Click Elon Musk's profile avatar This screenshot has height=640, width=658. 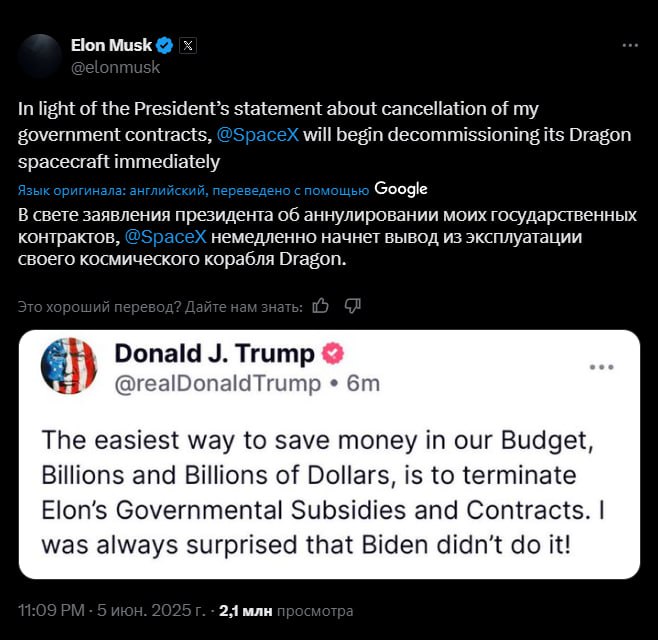click(x=40, y=56)
